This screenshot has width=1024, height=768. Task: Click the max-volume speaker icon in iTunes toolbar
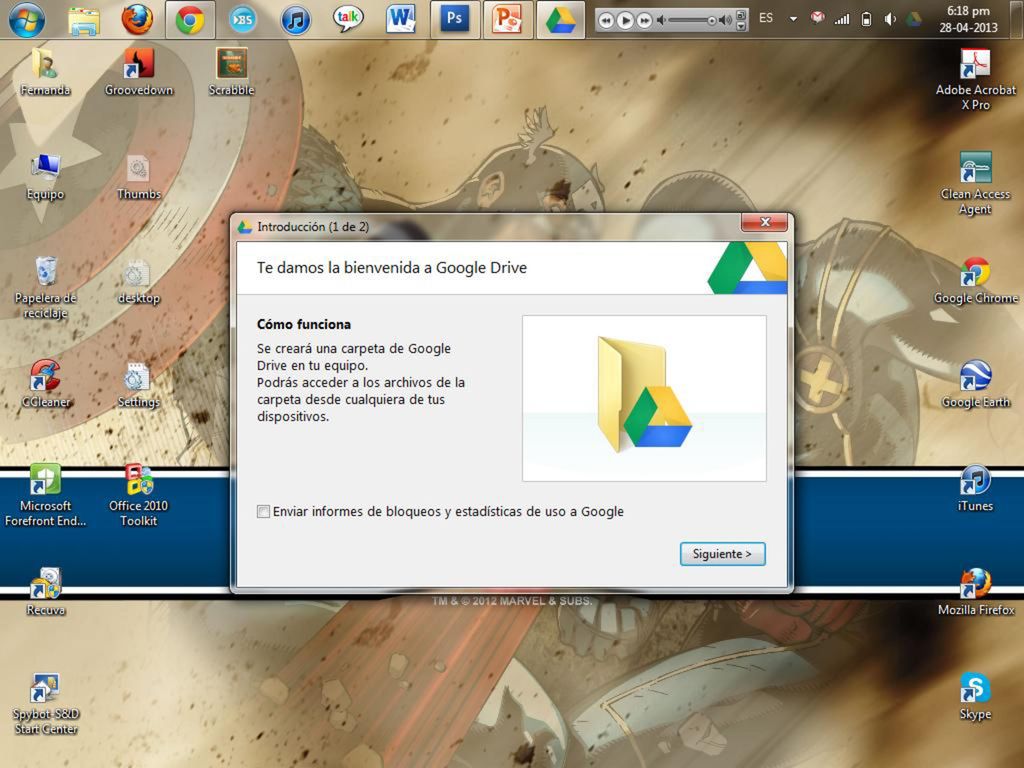(725, 21)
